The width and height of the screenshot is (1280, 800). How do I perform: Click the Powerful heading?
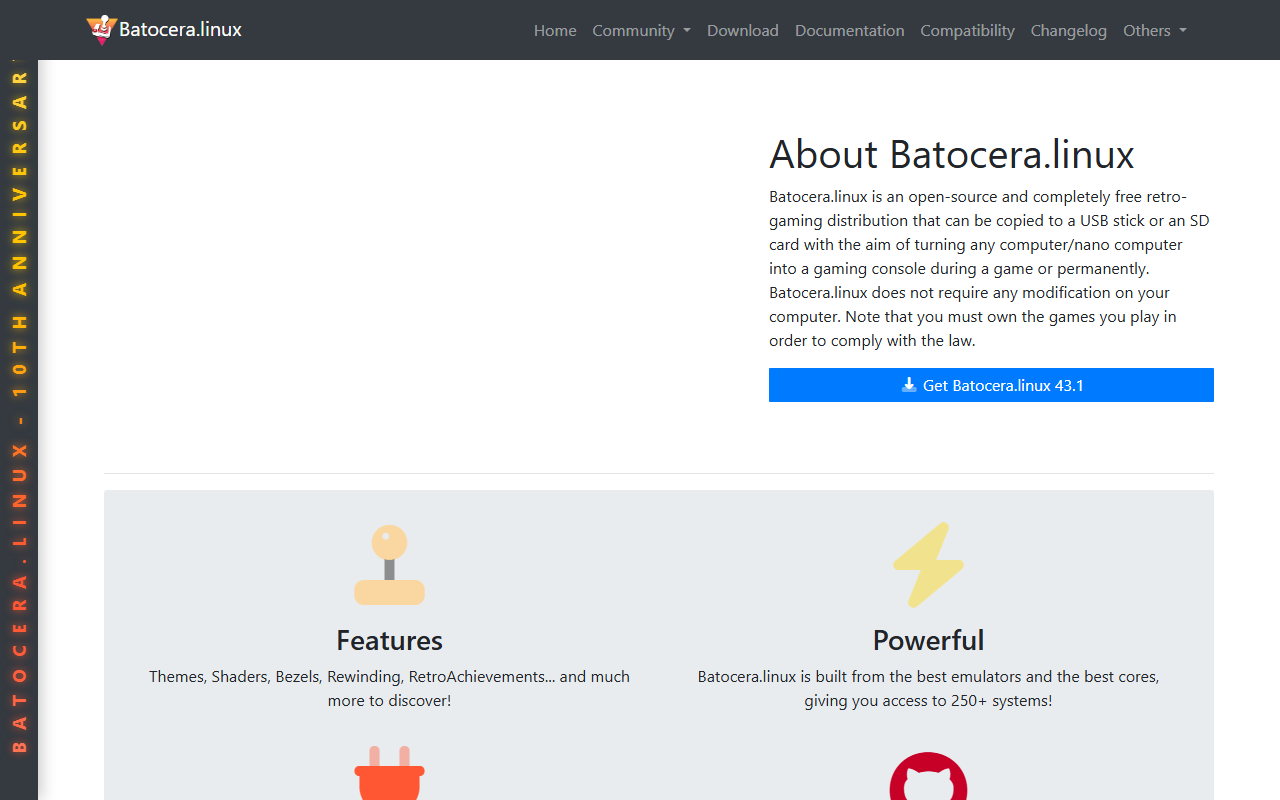[x=928, y=640]
